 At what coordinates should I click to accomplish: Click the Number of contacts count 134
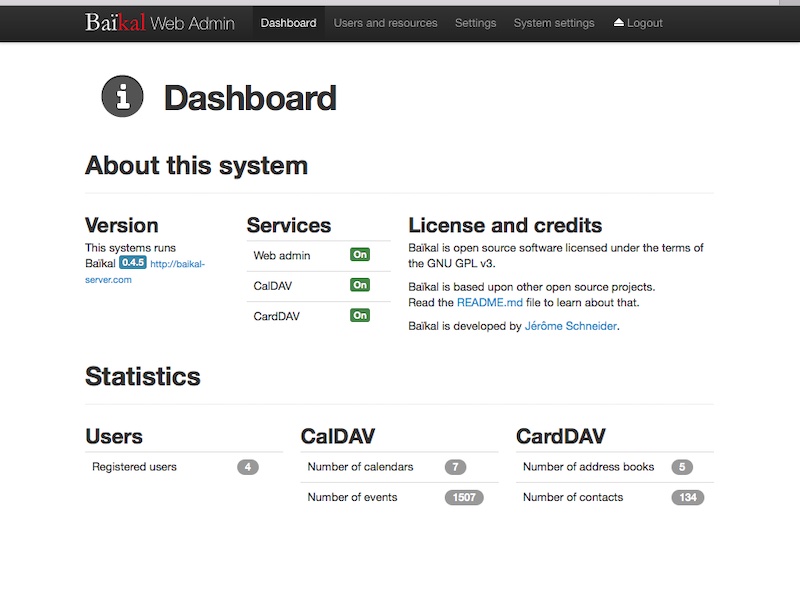coord(688,497)
